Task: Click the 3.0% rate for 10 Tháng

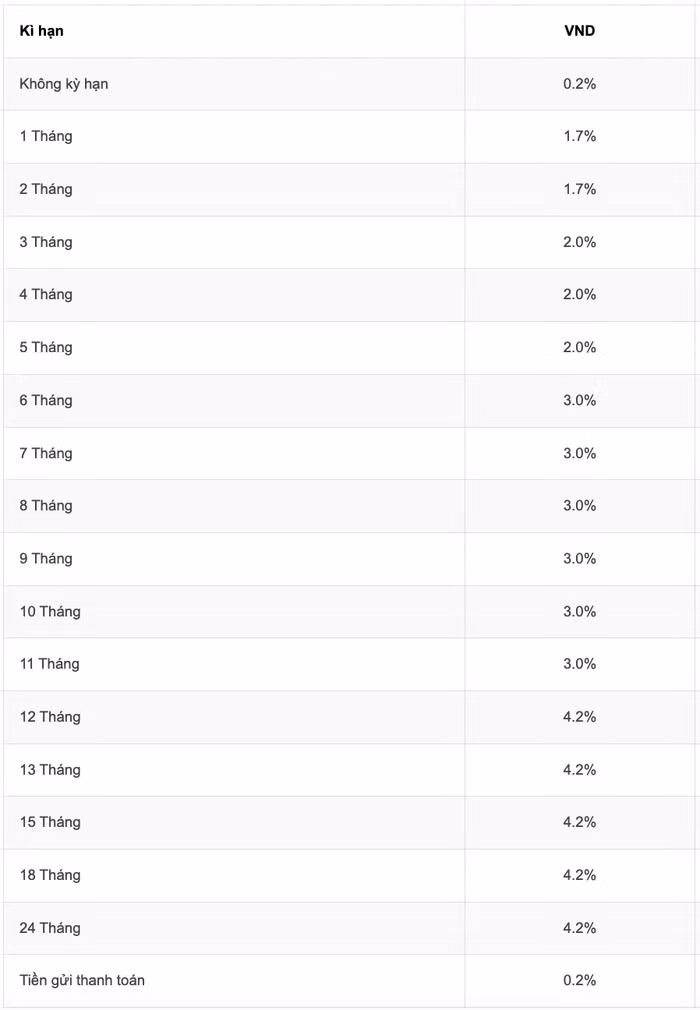Action: pos(579,611)
